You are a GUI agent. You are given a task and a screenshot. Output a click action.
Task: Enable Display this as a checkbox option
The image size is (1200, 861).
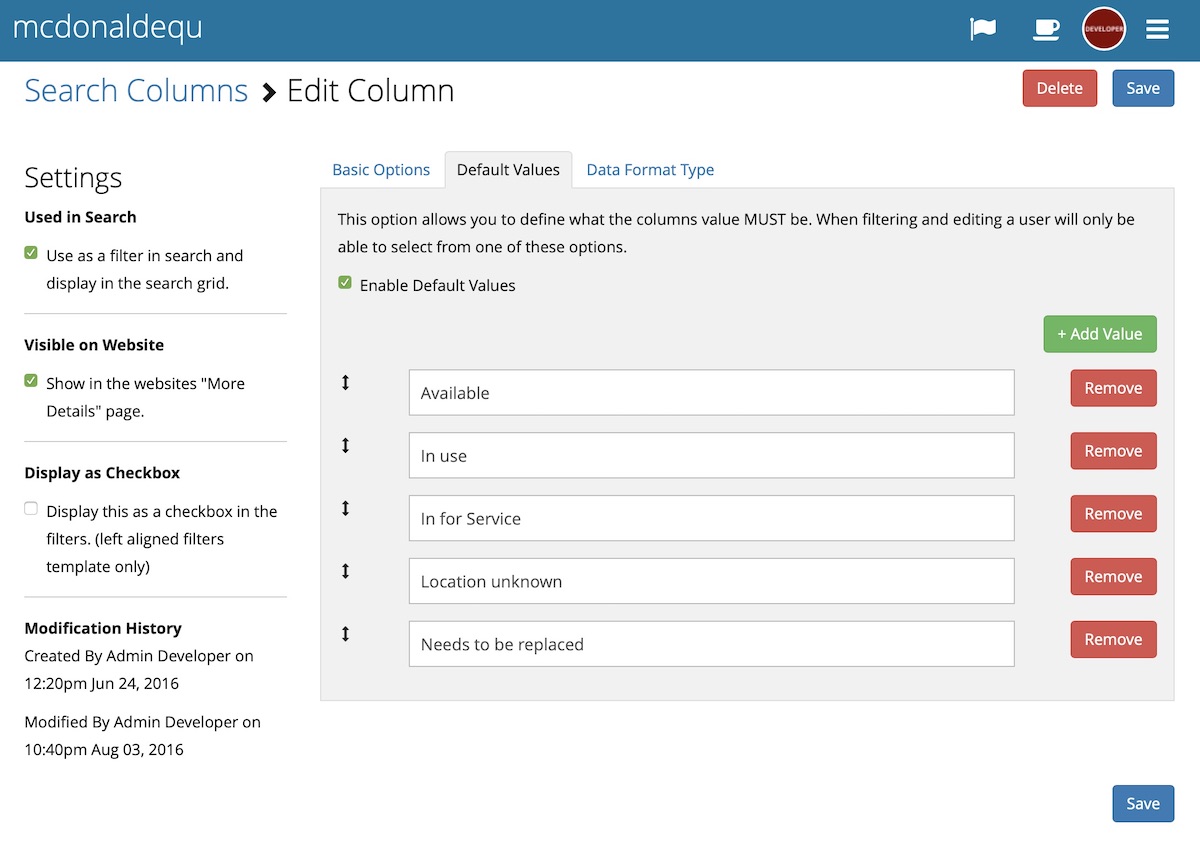pos(31,509)
